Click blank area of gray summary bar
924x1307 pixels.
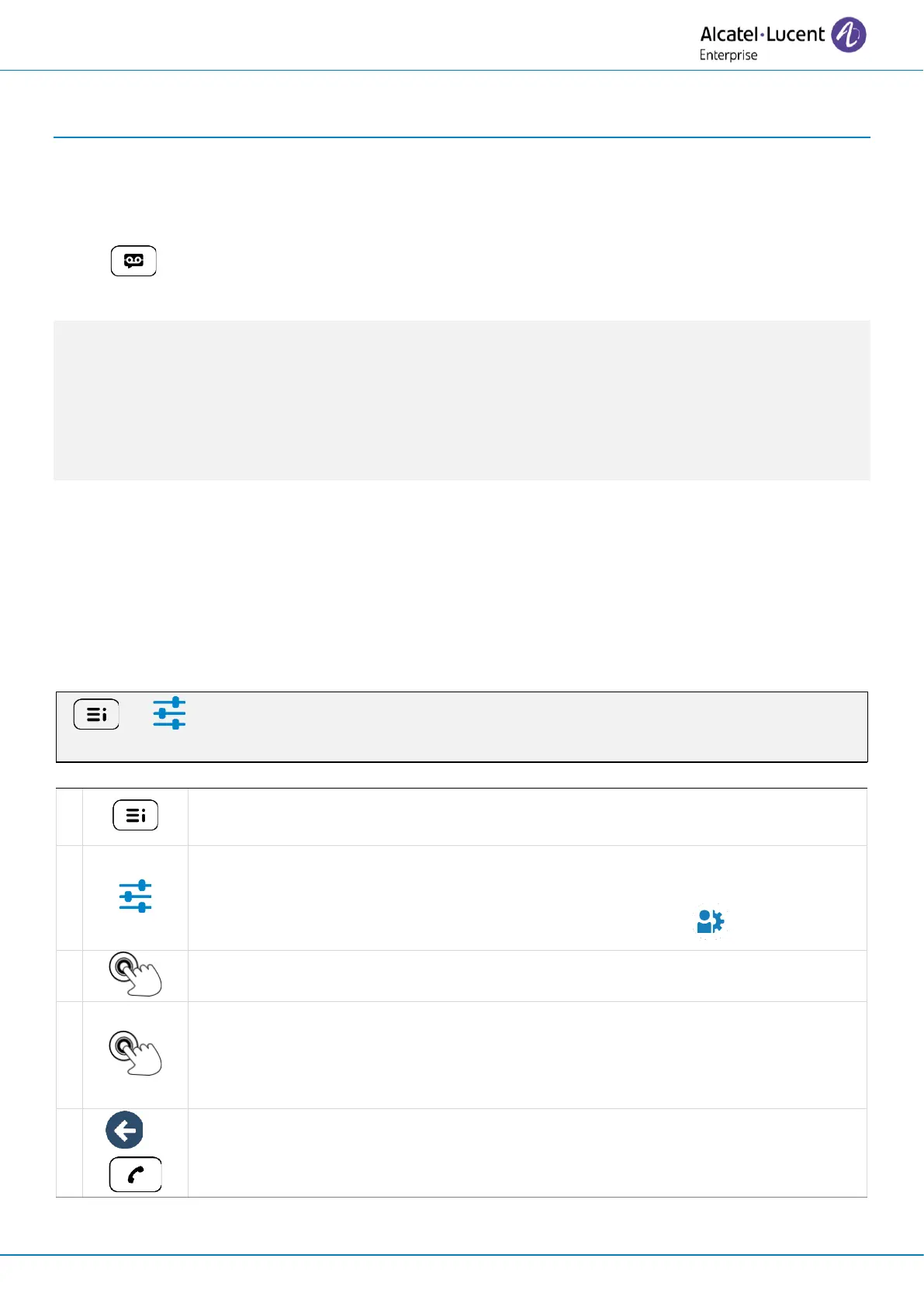pos(528,726)
